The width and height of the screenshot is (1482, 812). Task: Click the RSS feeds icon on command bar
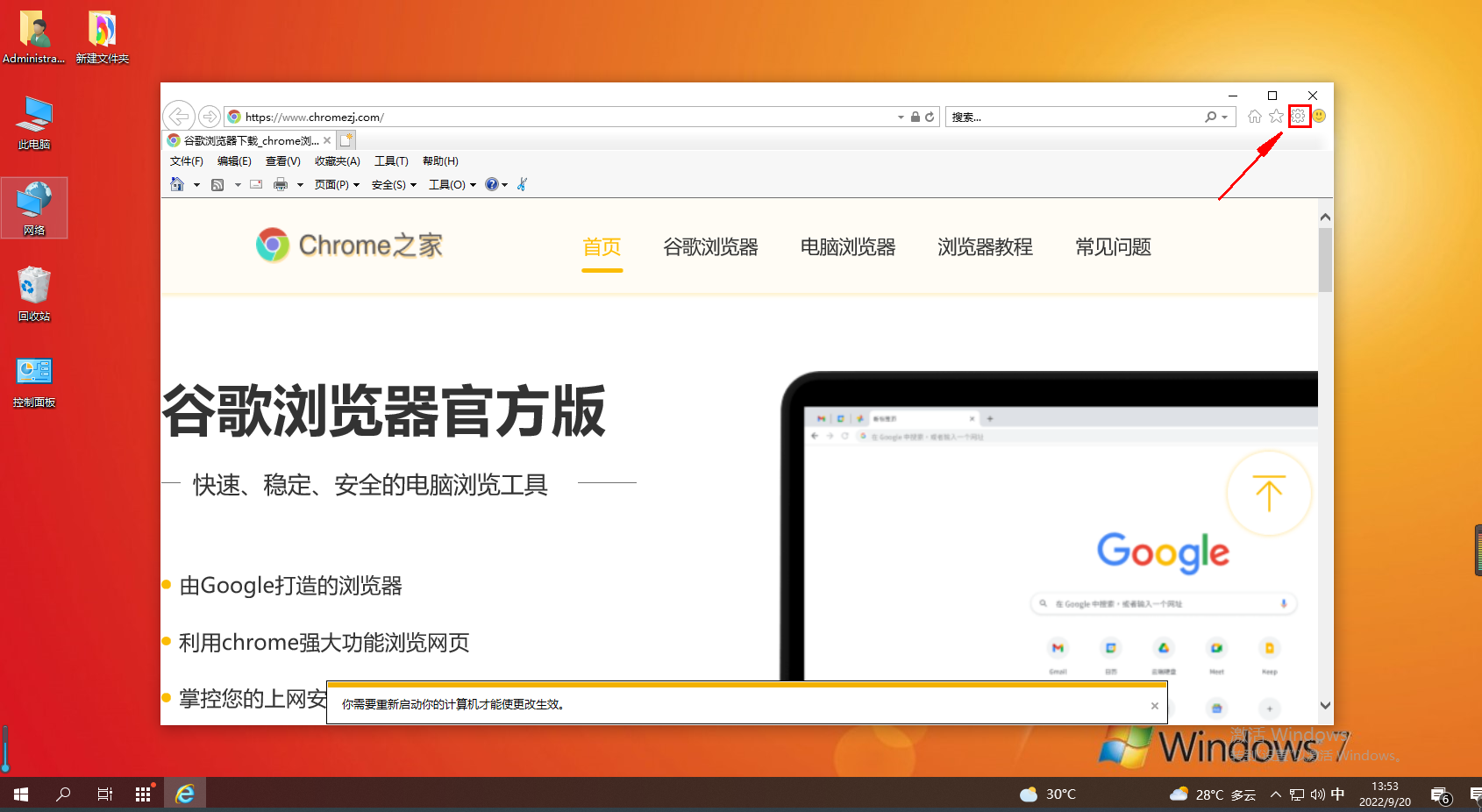pyautogui.click(x=218, y=184)
